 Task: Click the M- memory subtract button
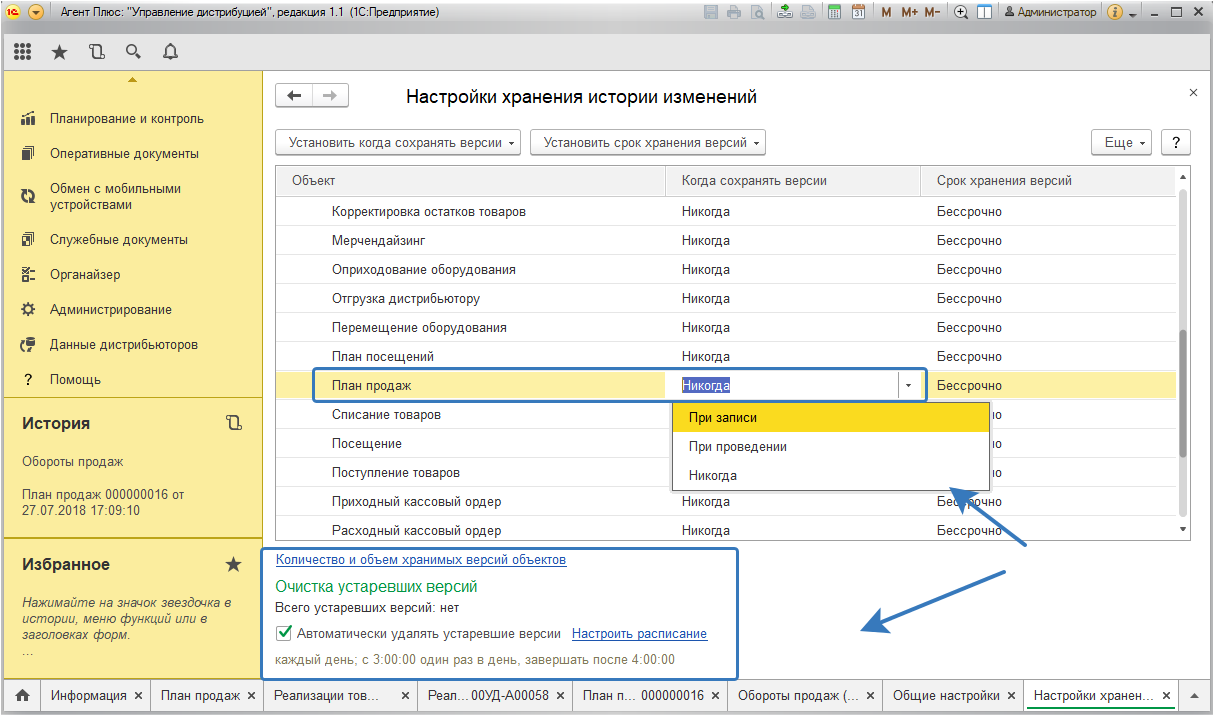pyautogui.click(x=932, y=13)
